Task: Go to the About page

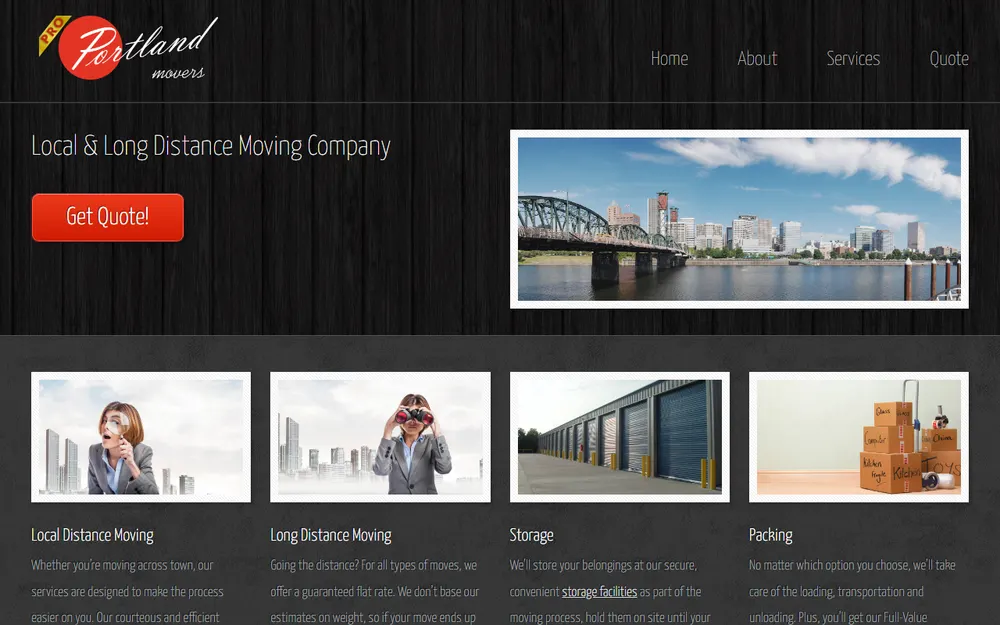Action: pos(757,59)
